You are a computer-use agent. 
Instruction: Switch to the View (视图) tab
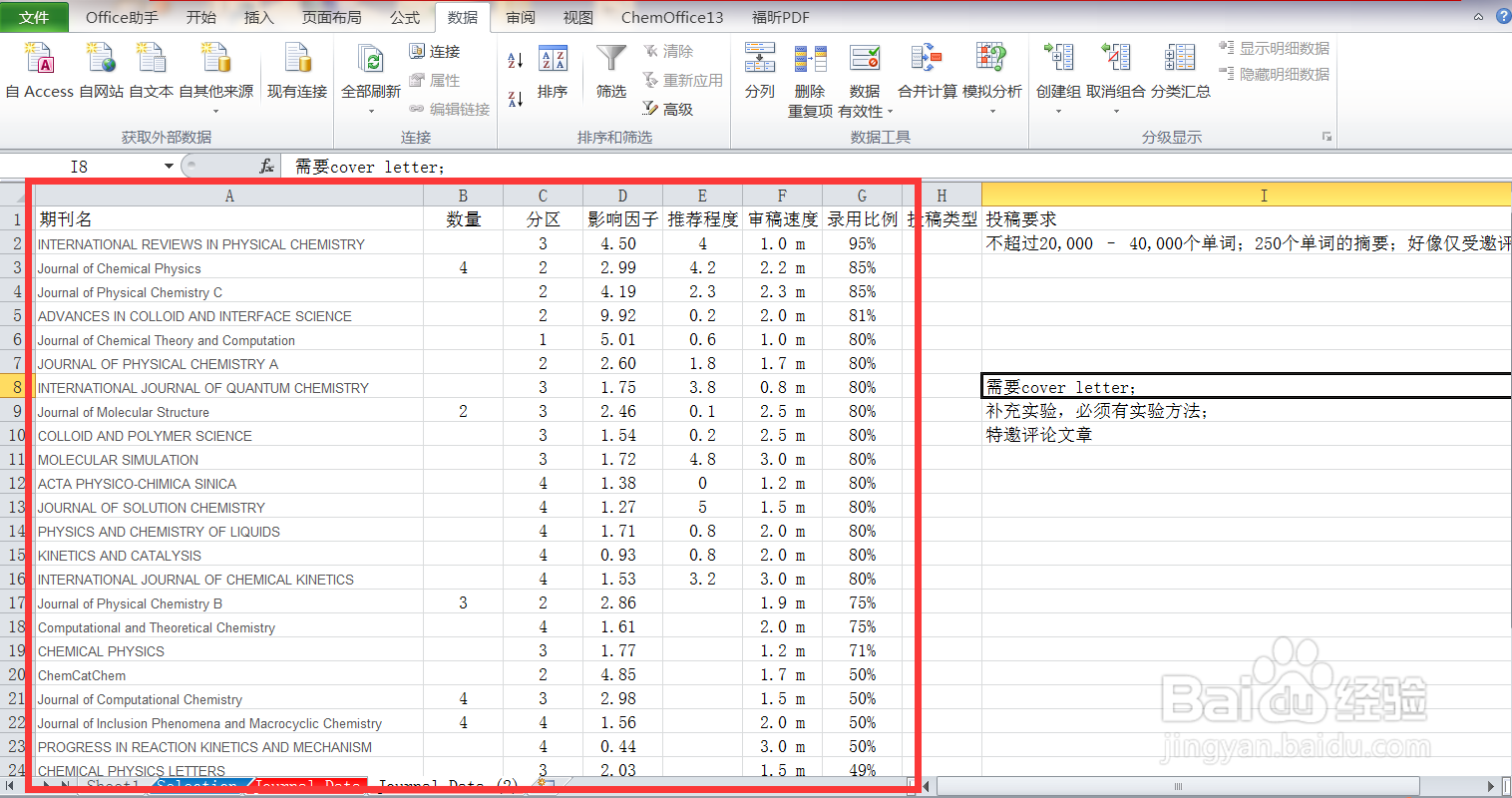[578, 17]
